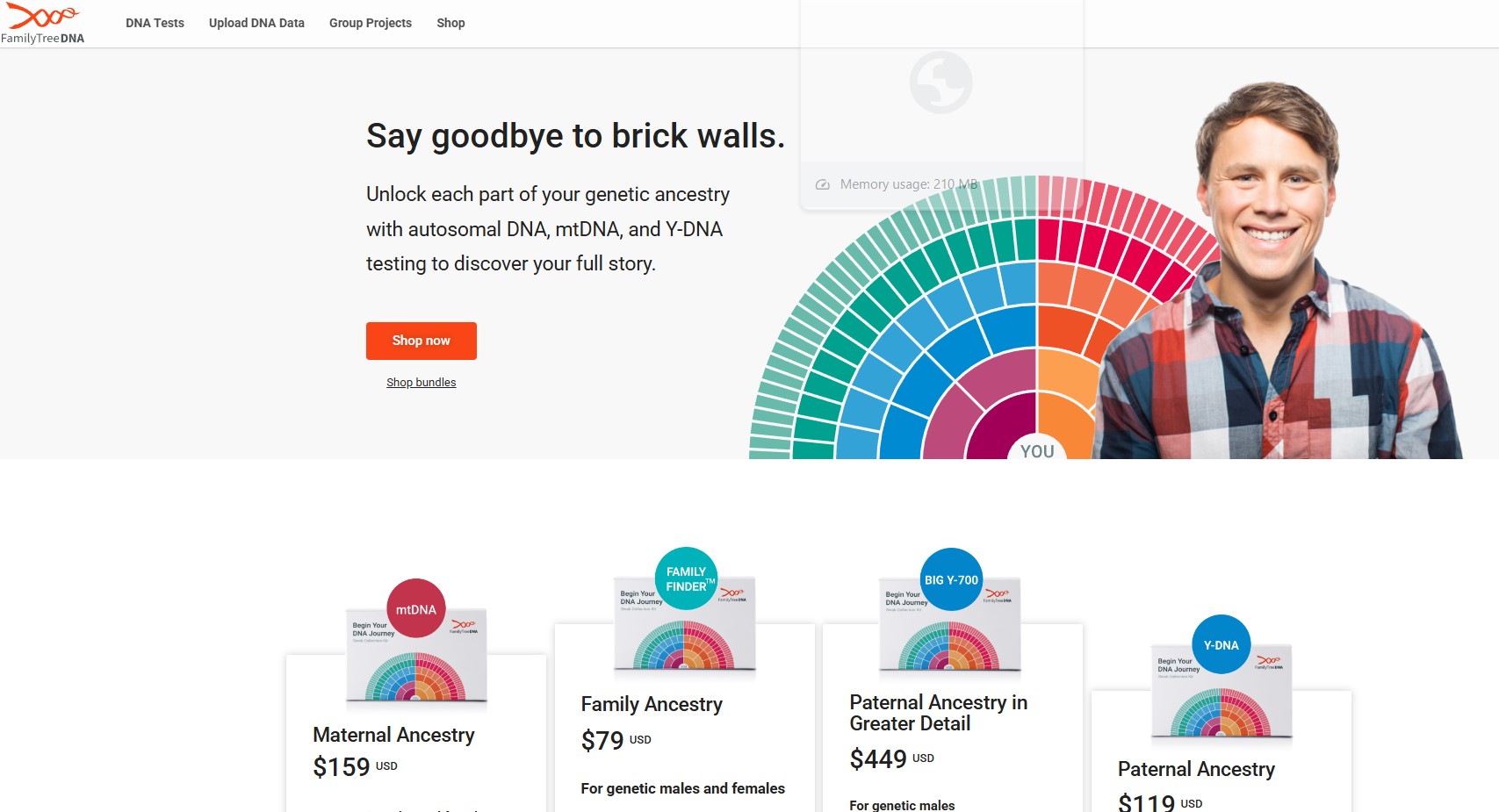This screenshot has width=1499, height=812.
Task: Click the Family Ancestry product title
Action: pos(652,704)
